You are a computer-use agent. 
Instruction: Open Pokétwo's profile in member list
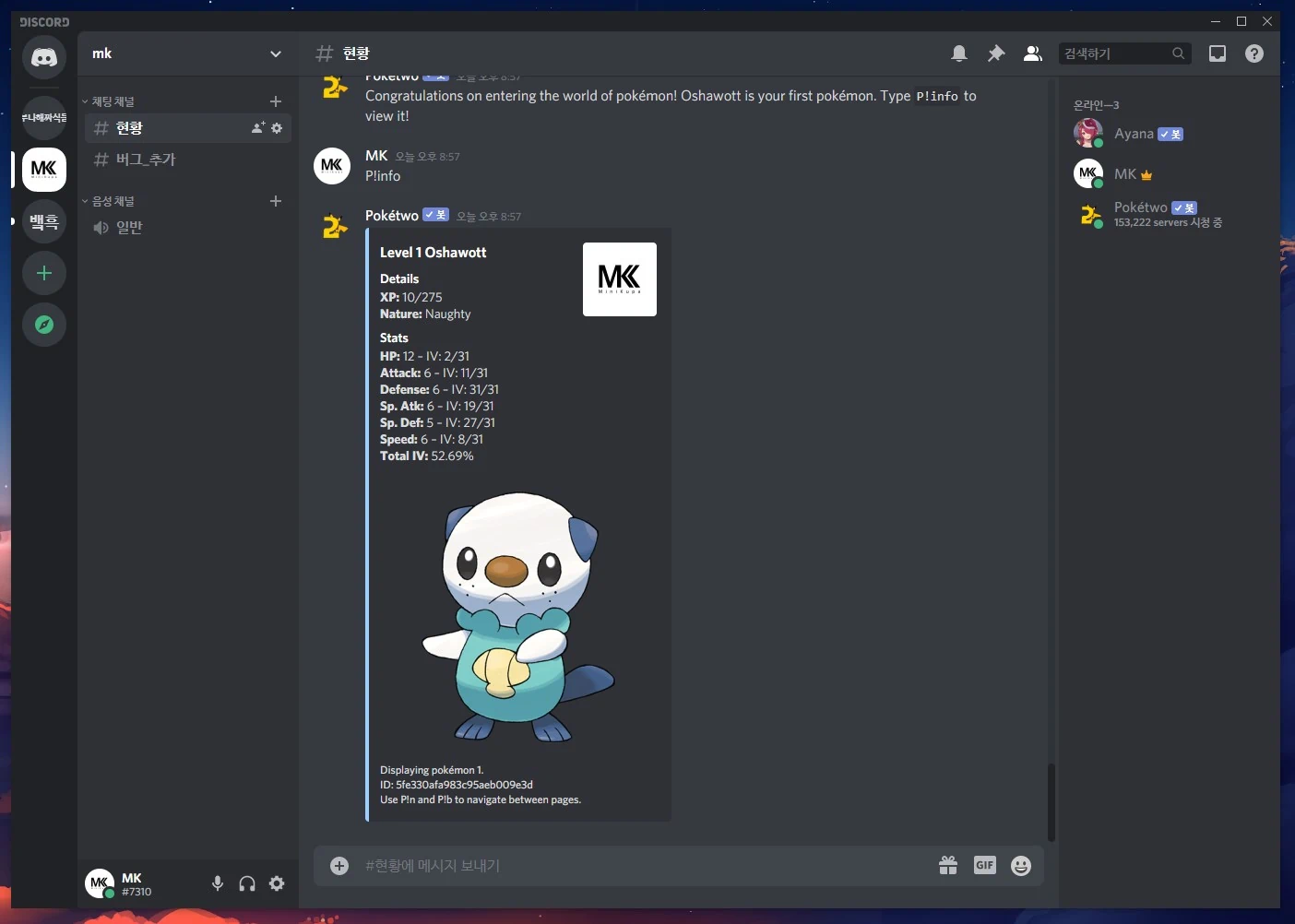pos(1170,214)
